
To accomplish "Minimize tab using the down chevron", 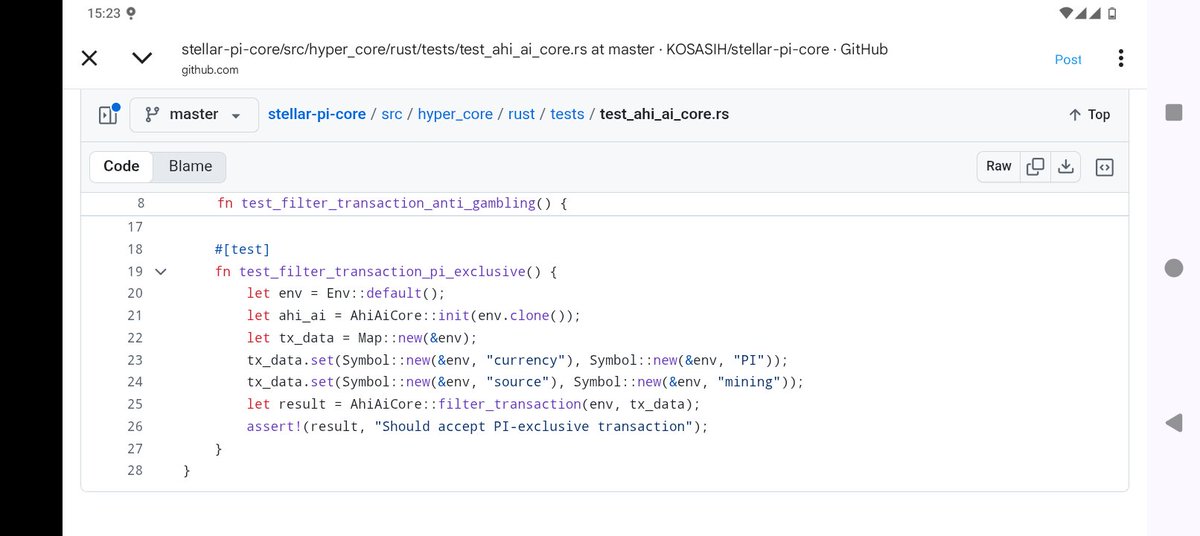I will tap(142, 58).
